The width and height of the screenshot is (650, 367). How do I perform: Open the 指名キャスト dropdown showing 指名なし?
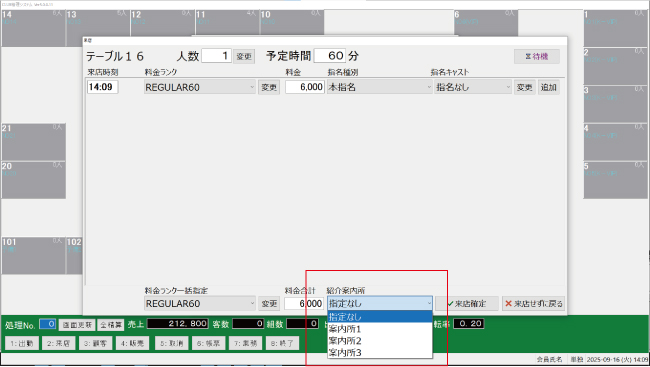(473, 87)
